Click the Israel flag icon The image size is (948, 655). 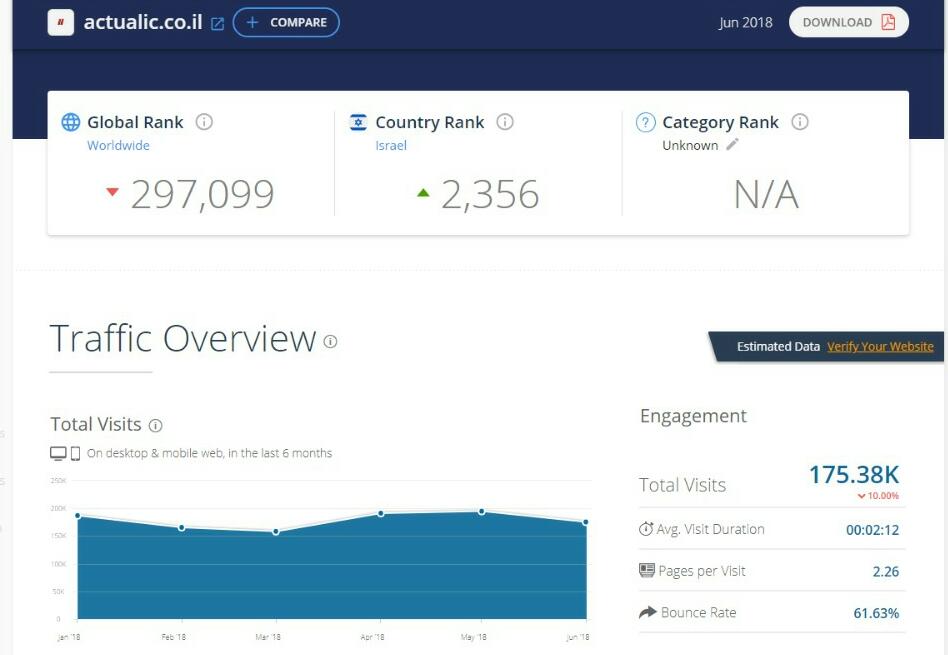358,122
